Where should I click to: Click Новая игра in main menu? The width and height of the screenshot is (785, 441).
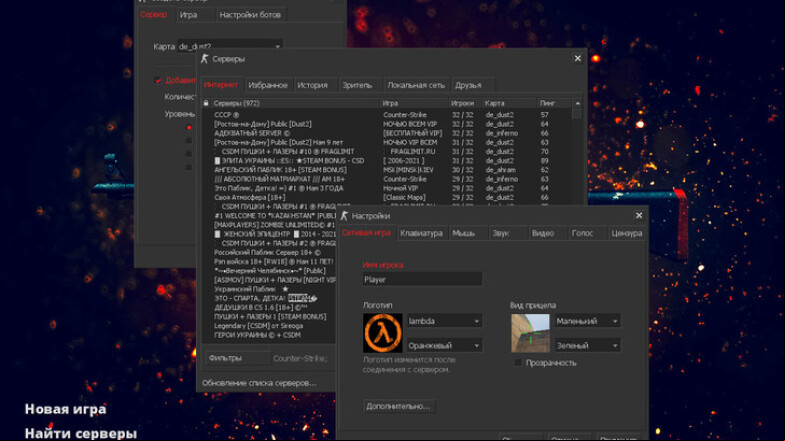coord(66,409)
